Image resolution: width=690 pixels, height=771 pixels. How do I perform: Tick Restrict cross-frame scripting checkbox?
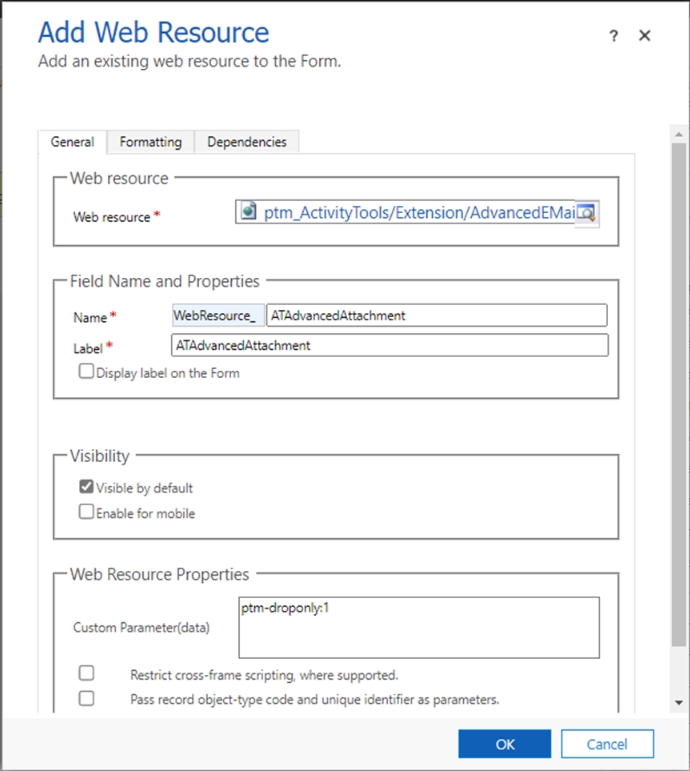pos(87,674)
